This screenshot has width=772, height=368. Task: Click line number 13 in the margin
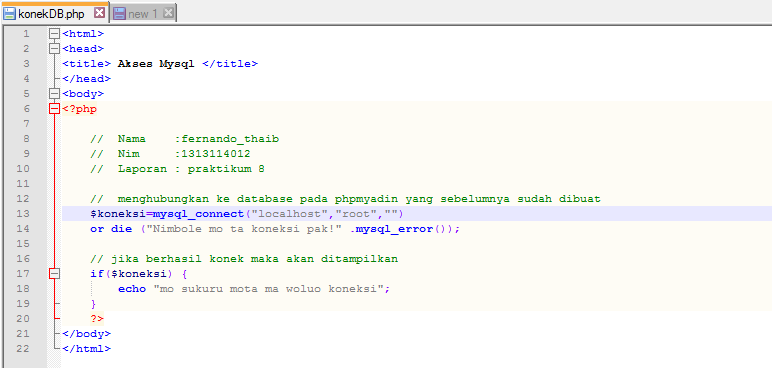pyautogui.click(x=23, y=214)
